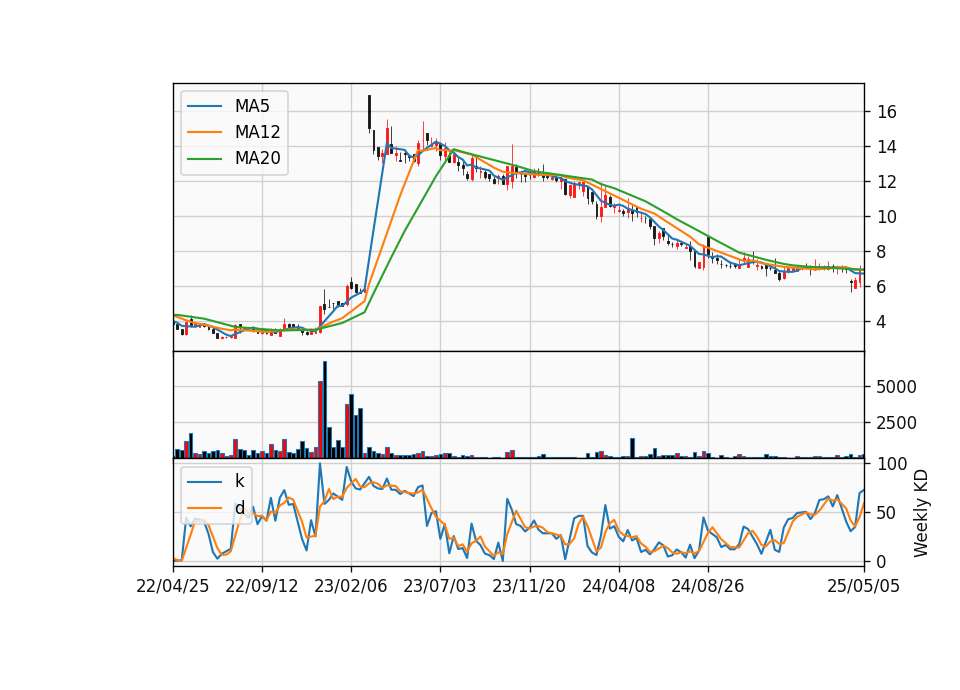Click the price axis value 4

882,321
